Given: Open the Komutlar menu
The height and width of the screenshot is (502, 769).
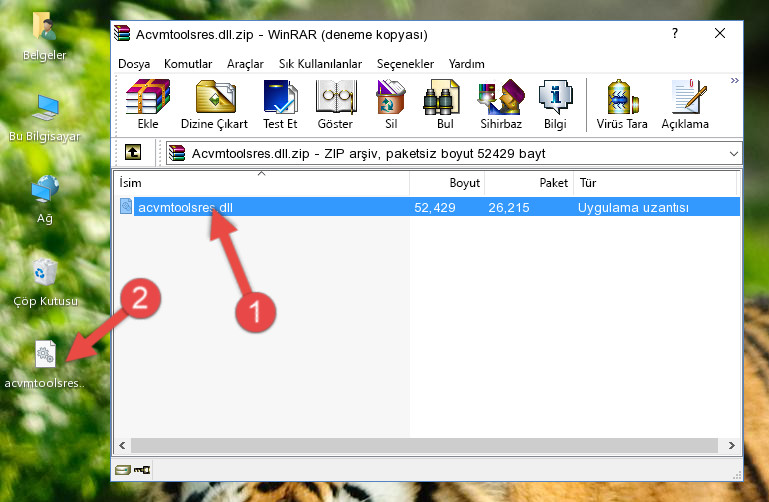Looking at the screenshot, I should click(x=188, y=64).
